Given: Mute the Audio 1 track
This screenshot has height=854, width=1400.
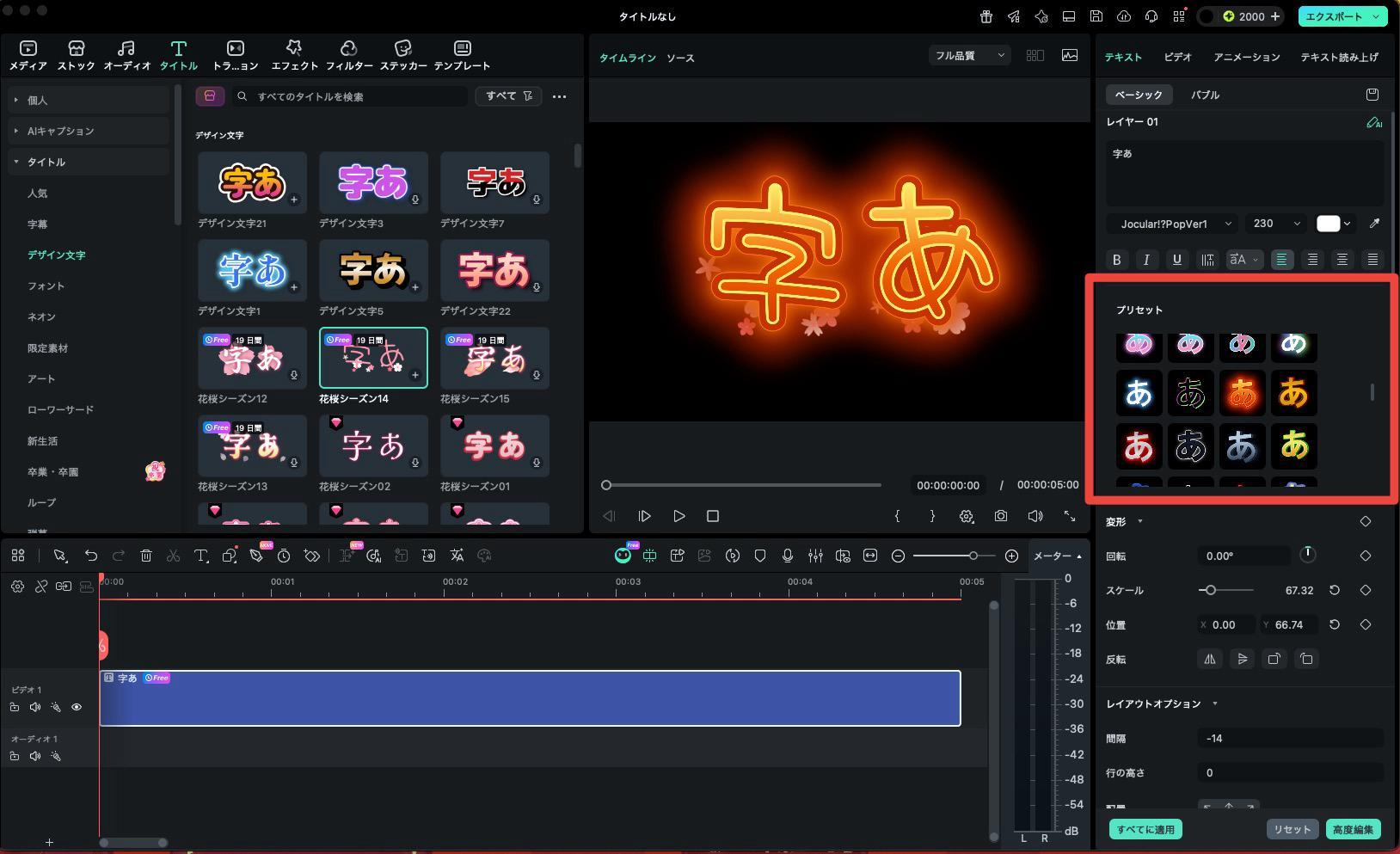Looking at the screenshot, I should point(35,757).
